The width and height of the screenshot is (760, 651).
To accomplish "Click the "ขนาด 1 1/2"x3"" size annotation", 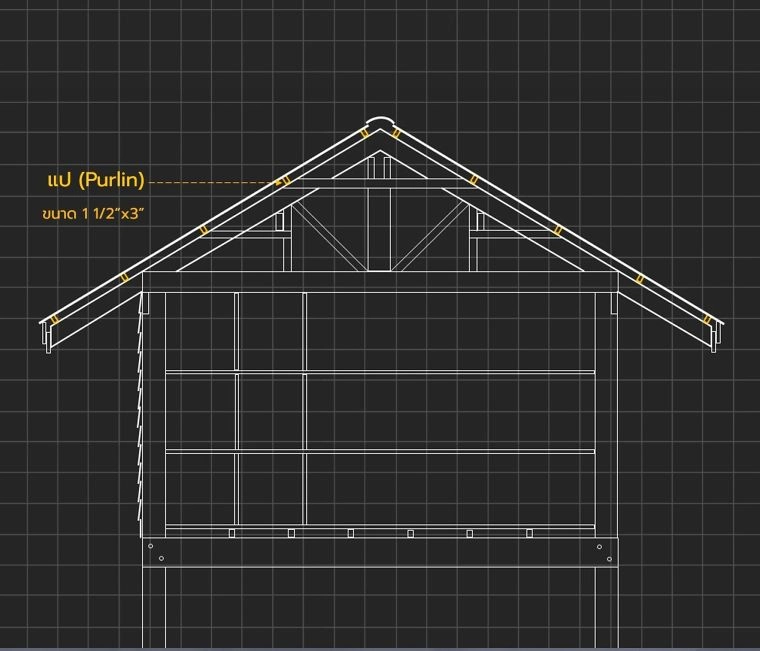I will click(89, 214).
